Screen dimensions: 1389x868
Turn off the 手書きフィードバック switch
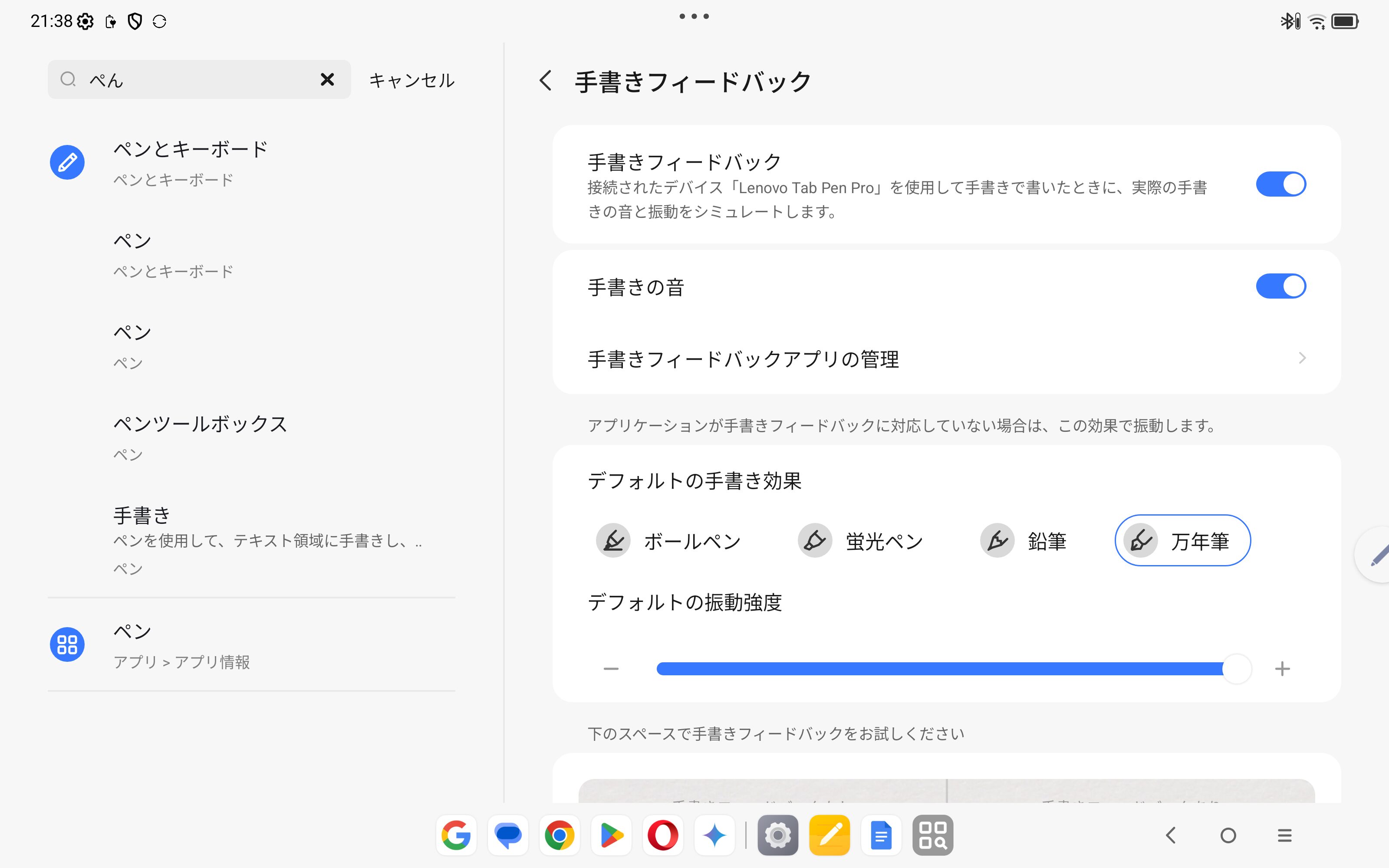1280,184
